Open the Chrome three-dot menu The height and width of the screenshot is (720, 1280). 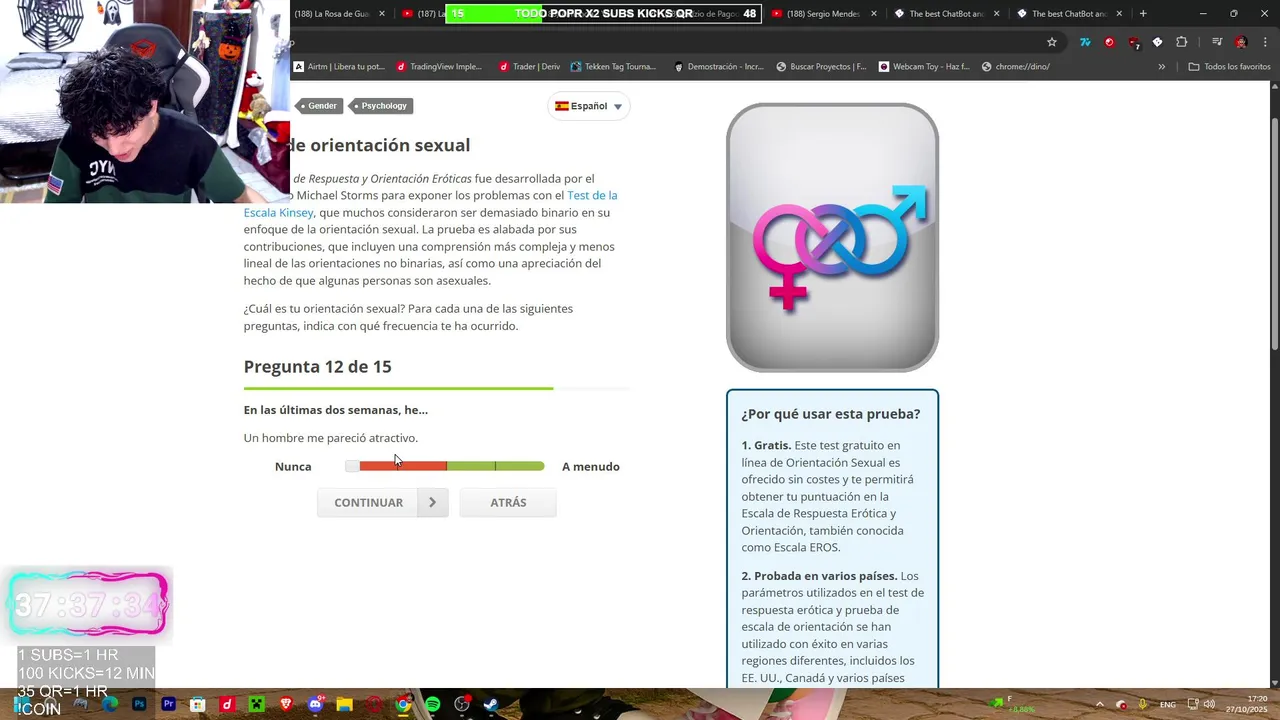1265,42
